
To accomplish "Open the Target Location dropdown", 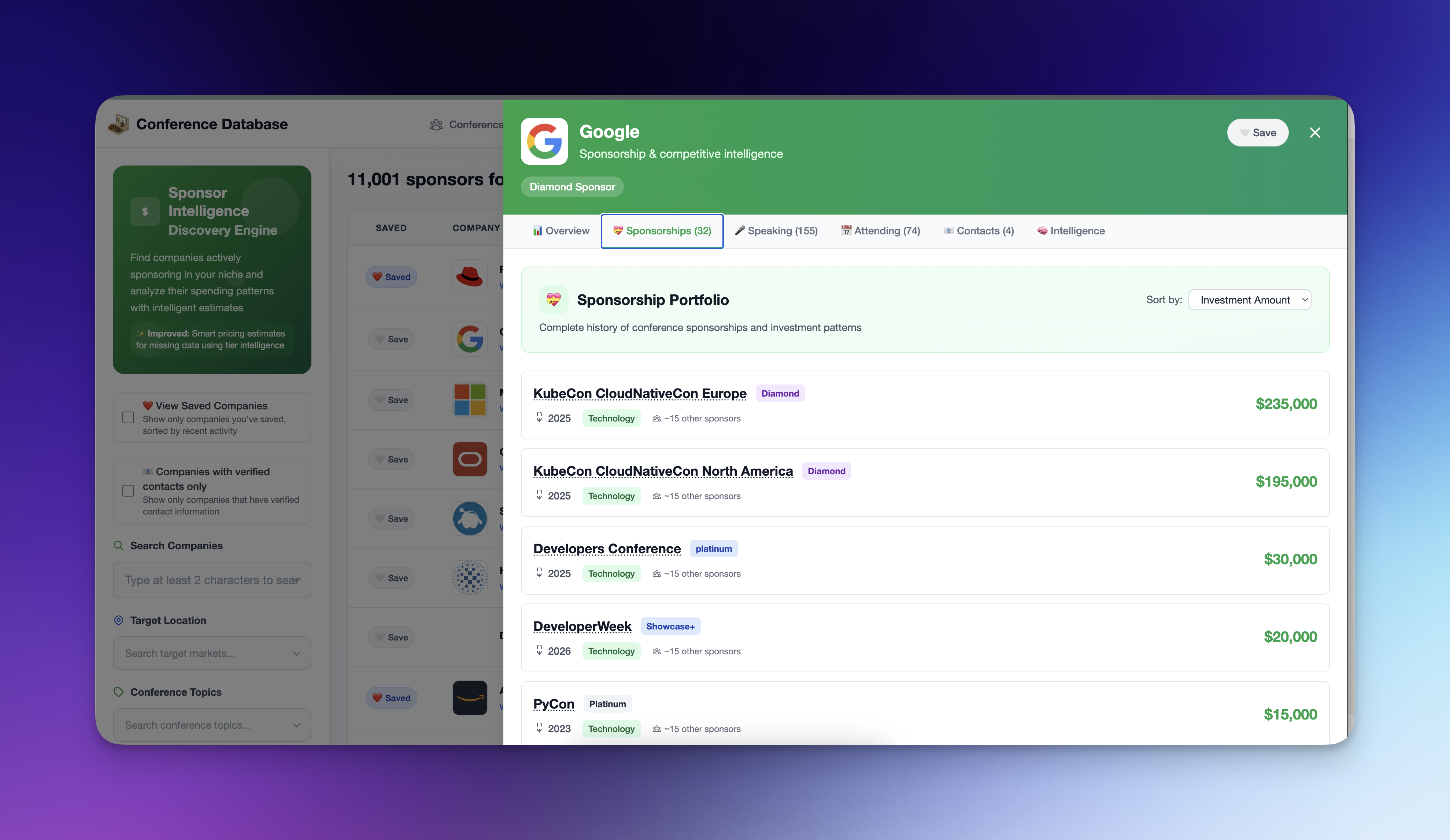I will pyautogui.click(x=212, y=653).
